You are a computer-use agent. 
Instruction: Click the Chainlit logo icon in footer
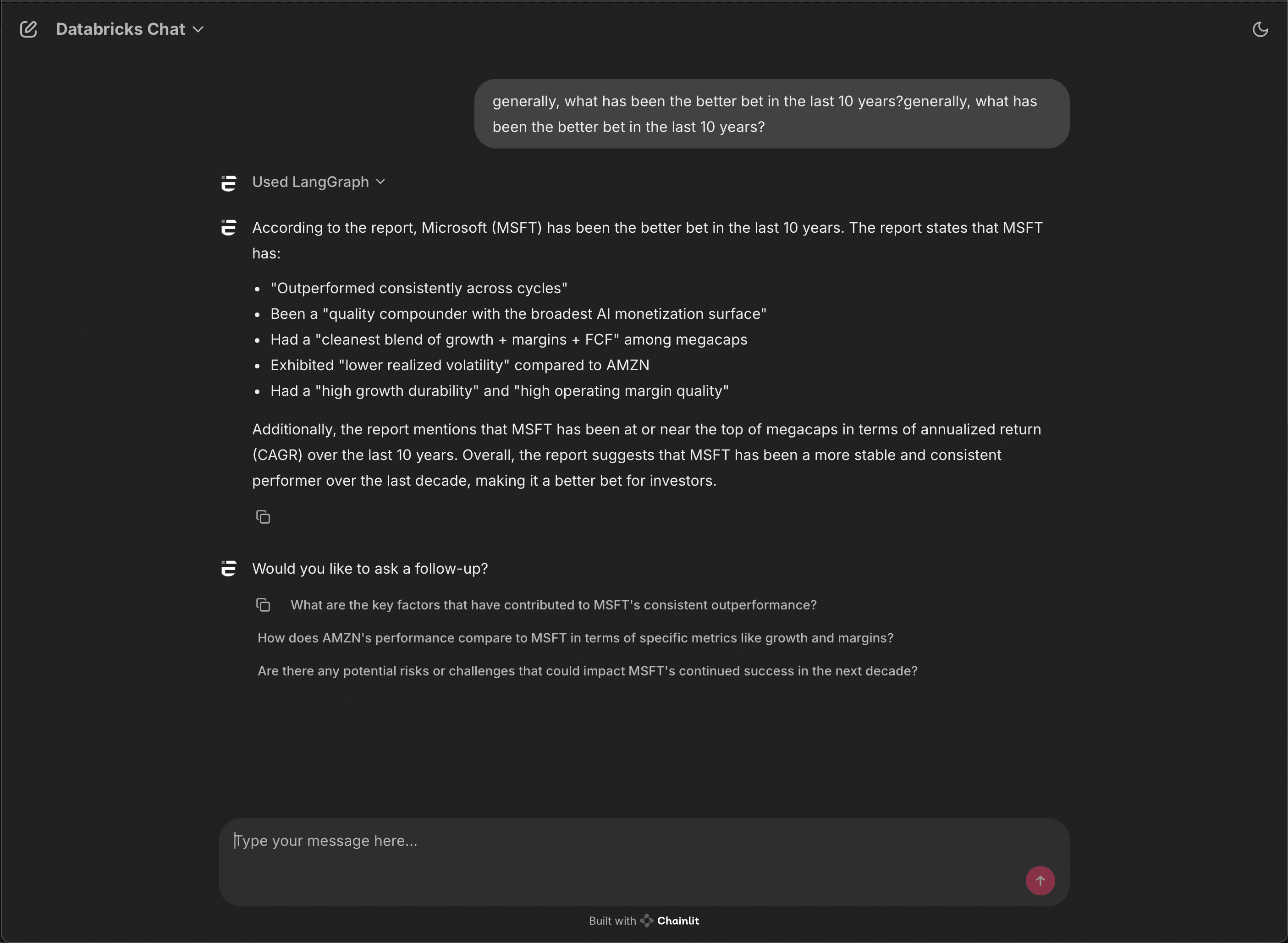tap(646, 921)
